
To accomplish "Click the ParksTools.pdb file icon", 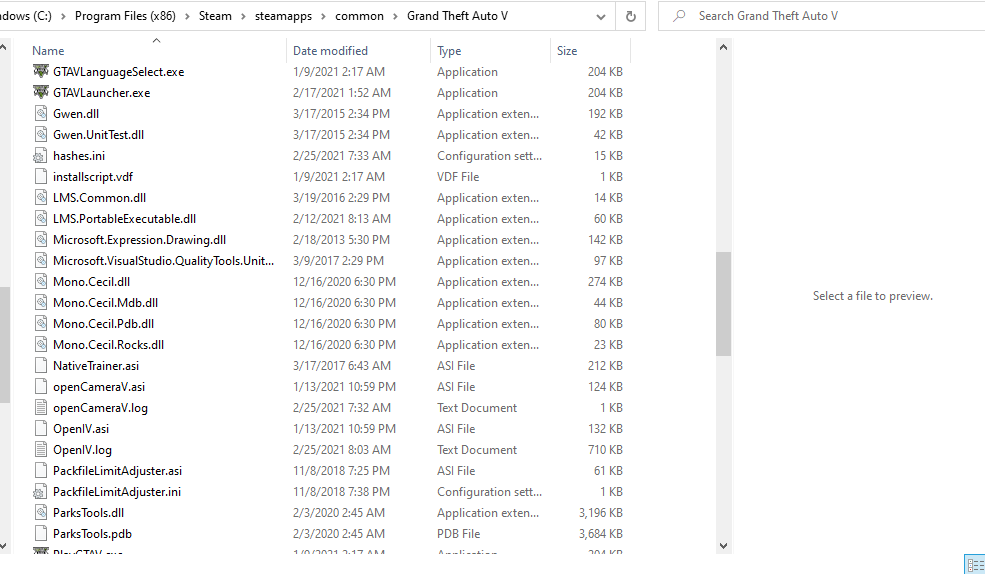I will click(x=41, y=534).
